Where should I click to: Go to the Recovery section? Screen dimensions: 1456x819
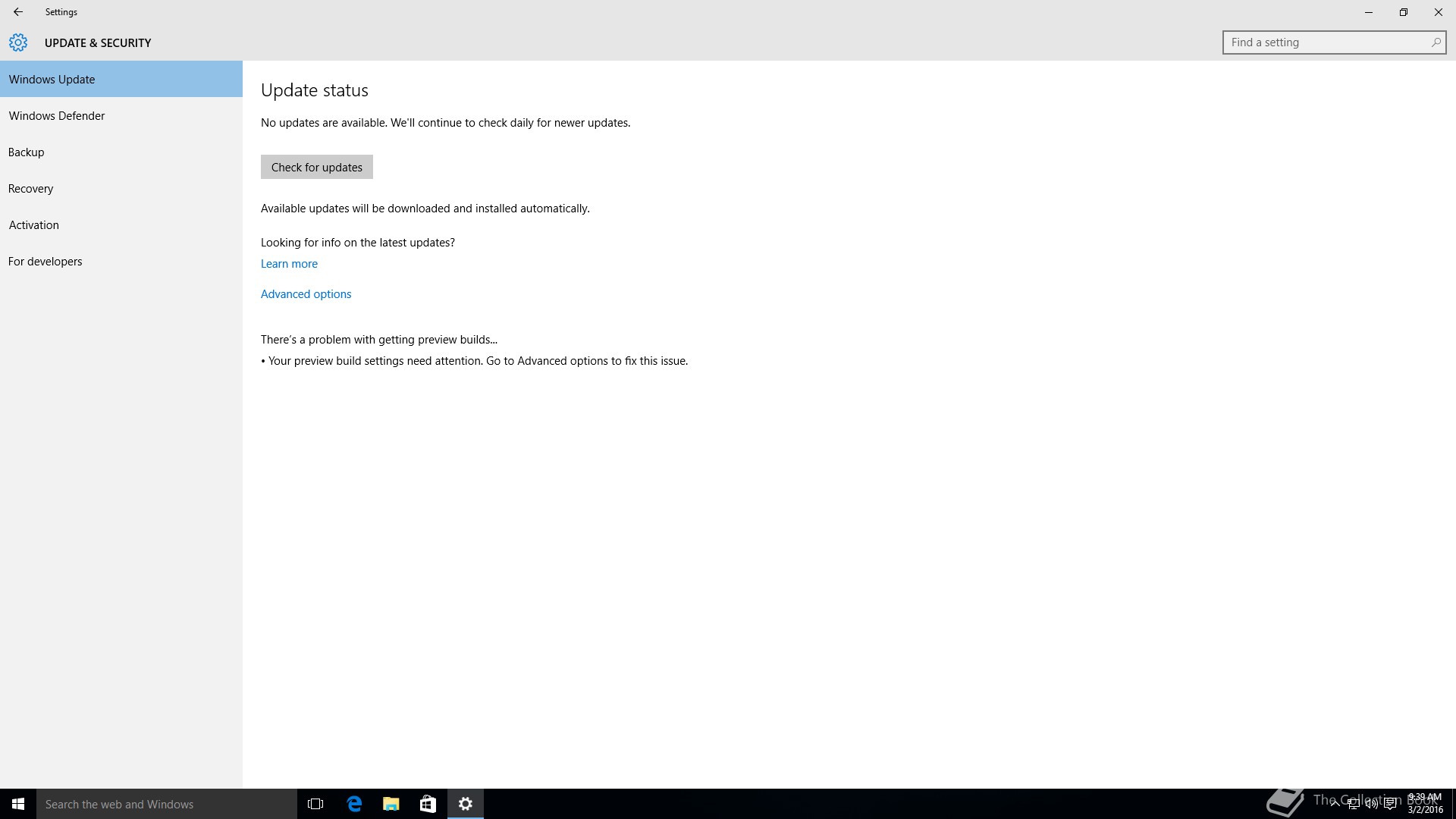point(31,189)
